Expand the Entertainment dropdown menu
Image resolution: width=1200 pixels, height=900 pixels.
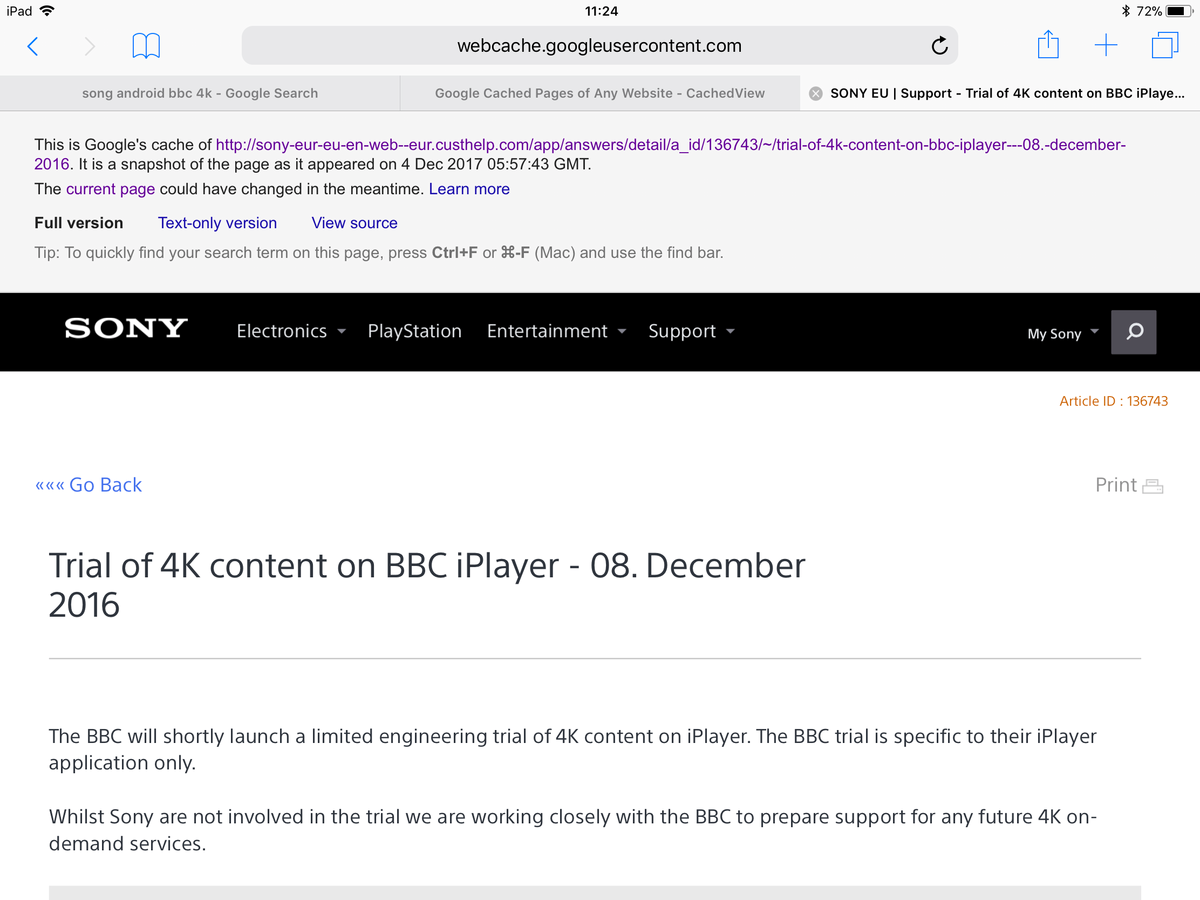pyautogui.click(x=556, y=331)
